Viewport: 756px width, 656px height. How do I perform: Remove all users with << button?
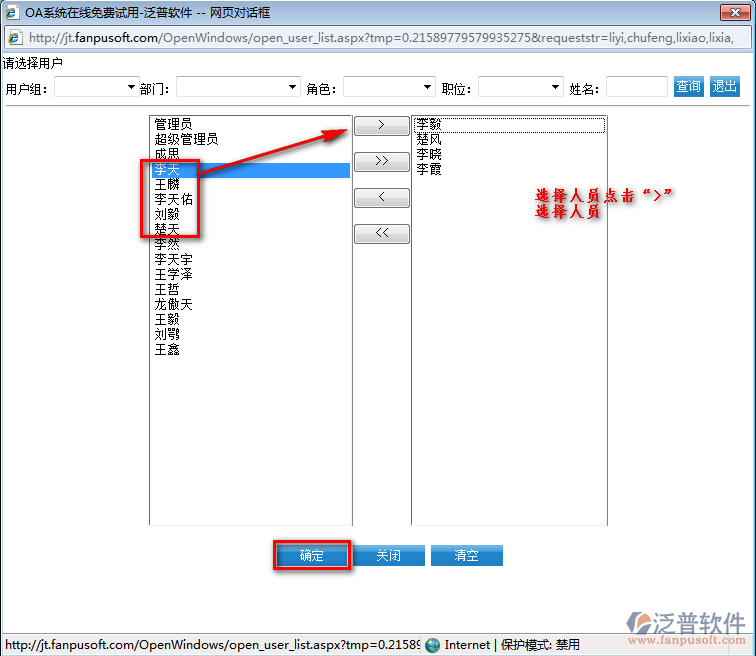tap(381, 234)
